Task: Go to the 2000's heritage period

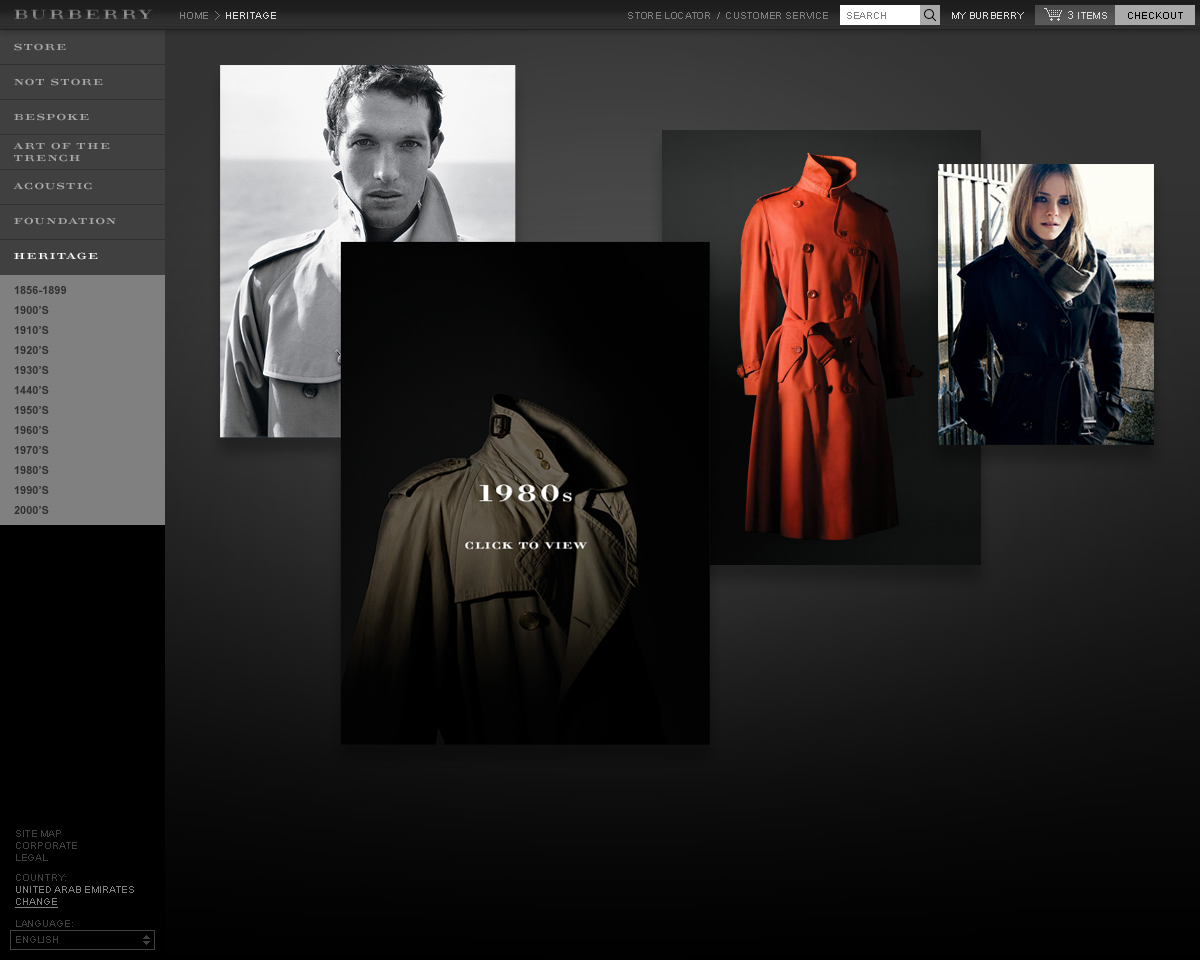Action: click(31, 510)
